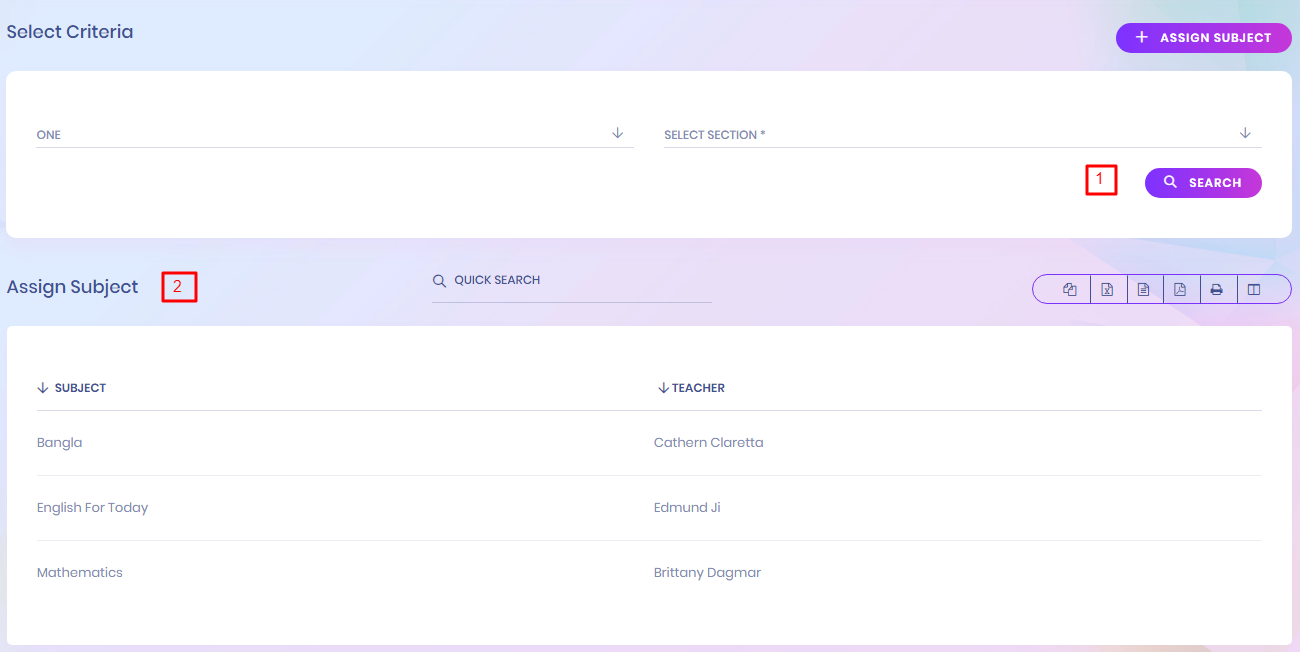Open the column visibility icon

pyautogui.click(x=1254, y=290)
